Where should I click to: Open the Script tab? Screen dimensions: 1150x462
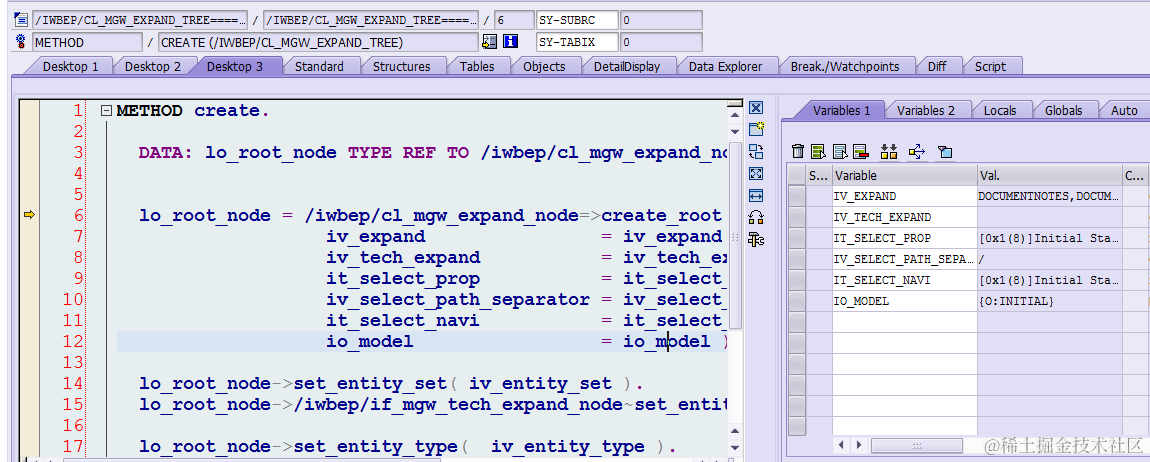click(990, 67)
